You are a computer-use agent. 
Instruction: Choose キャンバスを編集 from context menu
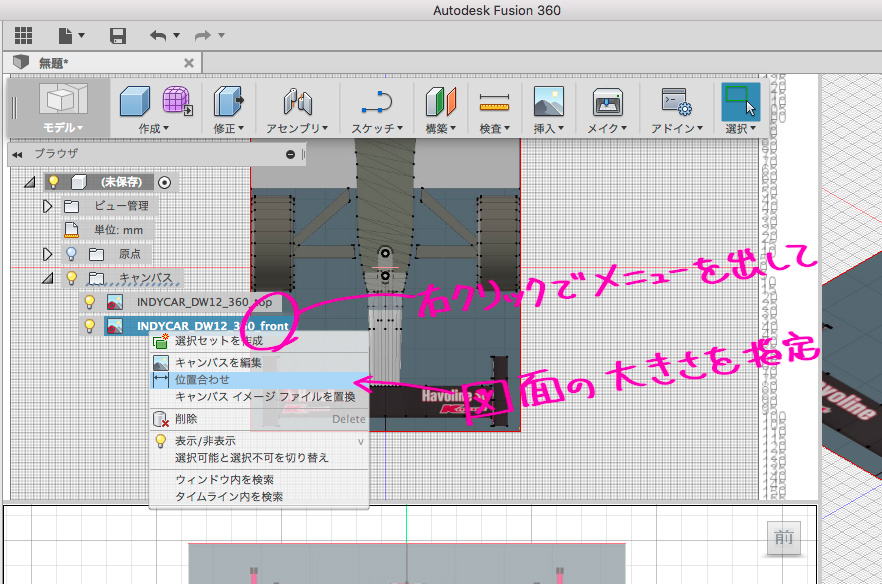pyautogui.click(x=259, y=363)
